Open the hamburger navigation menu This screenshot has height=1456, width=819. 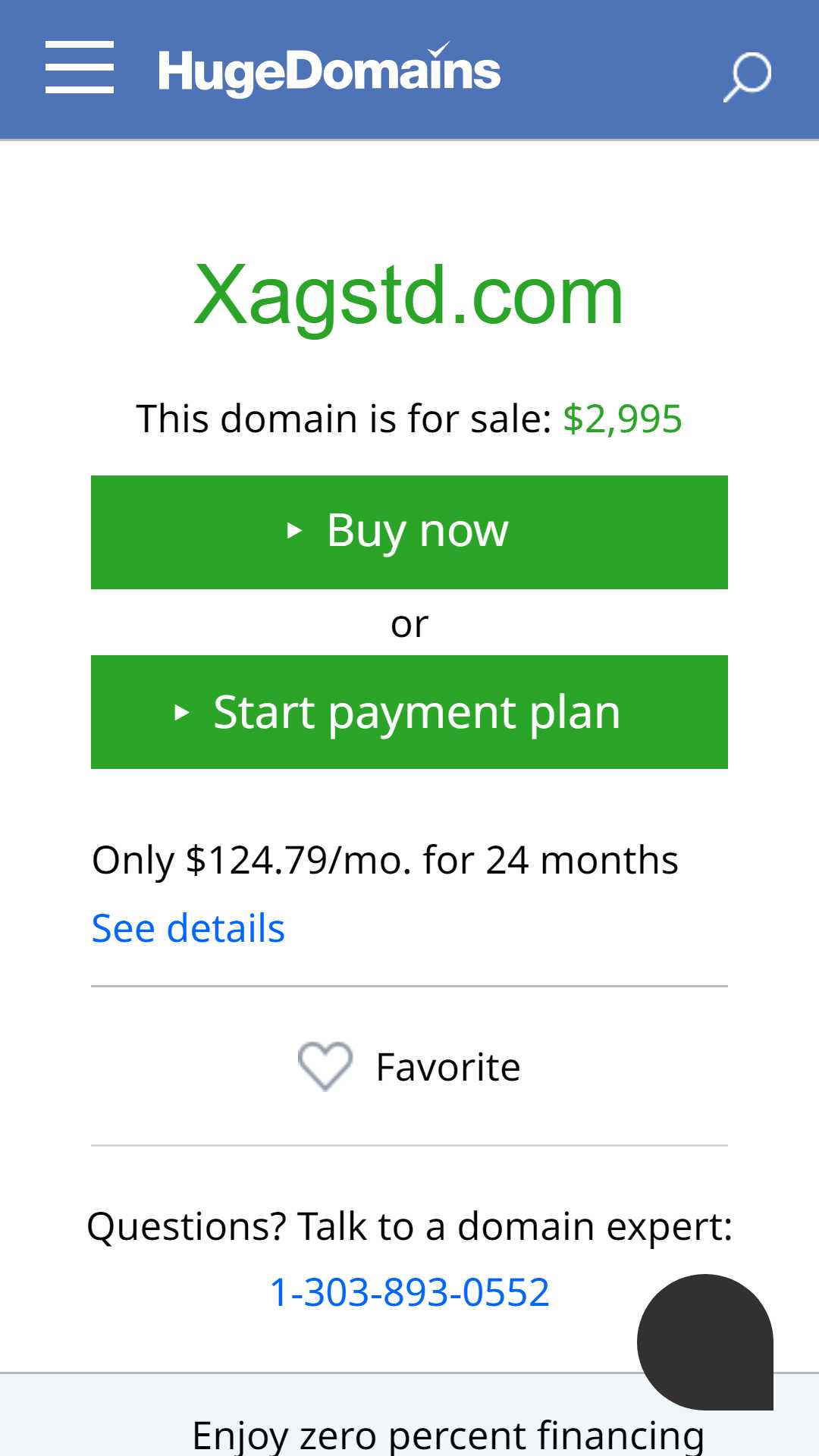(80, 68)
